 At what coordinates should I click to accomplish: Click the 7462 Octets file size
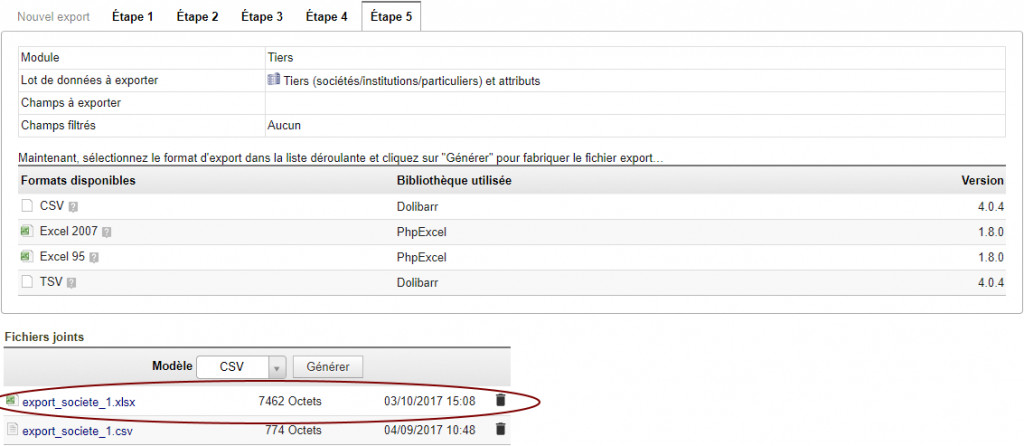point(290,401)
